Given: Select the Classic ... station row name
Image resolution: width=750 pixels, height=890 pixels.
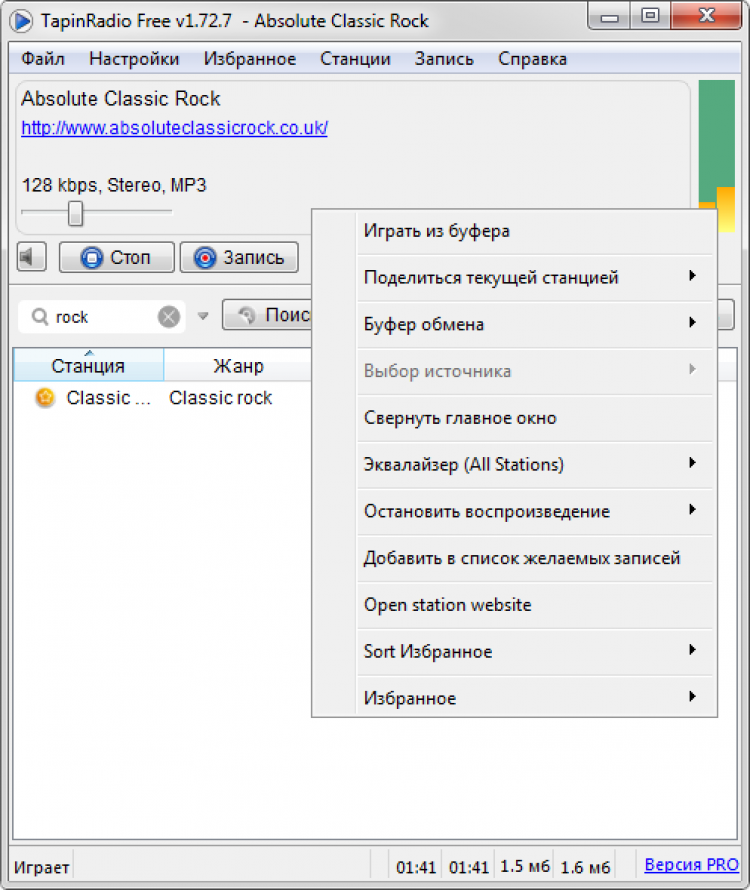Looking at the screenshot, I should [x=108, y=398].
